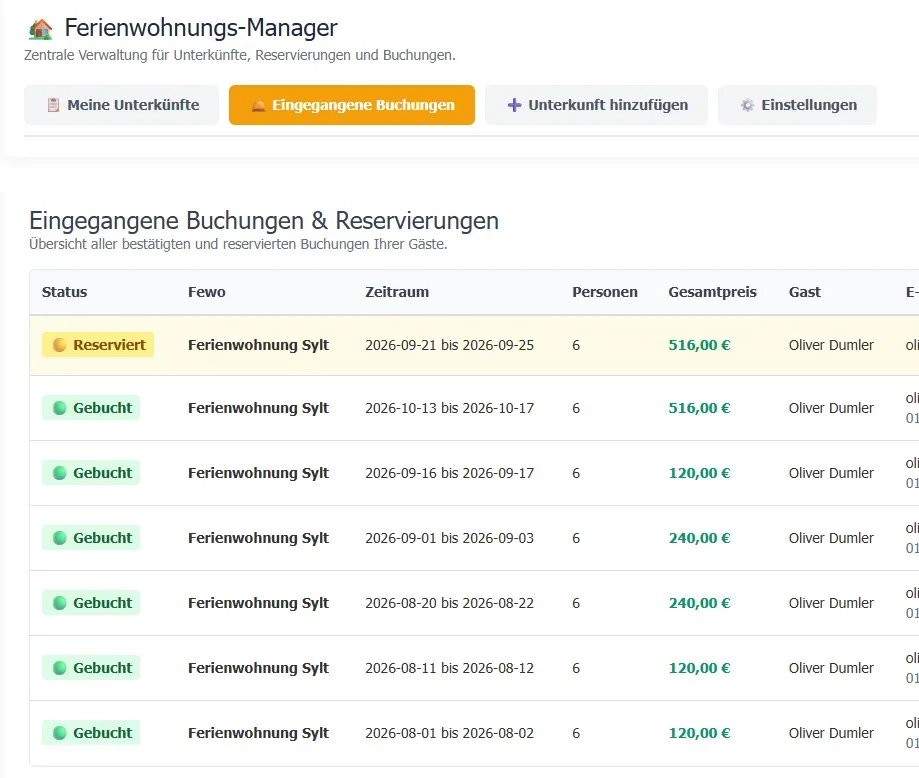919x778 pixels.
Task: Click the house logo icon
Action: click(x=40, y=29)
